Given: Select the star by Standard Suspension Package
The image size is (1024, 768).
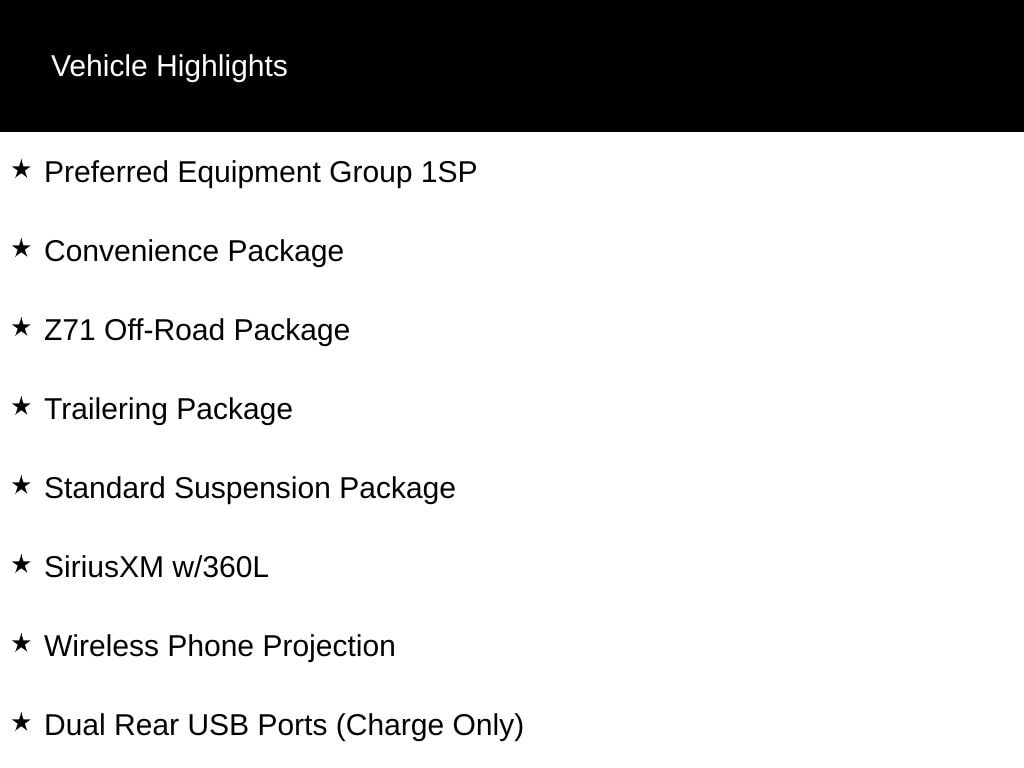Looking at the screenshot, I should (x=21, y=485).
